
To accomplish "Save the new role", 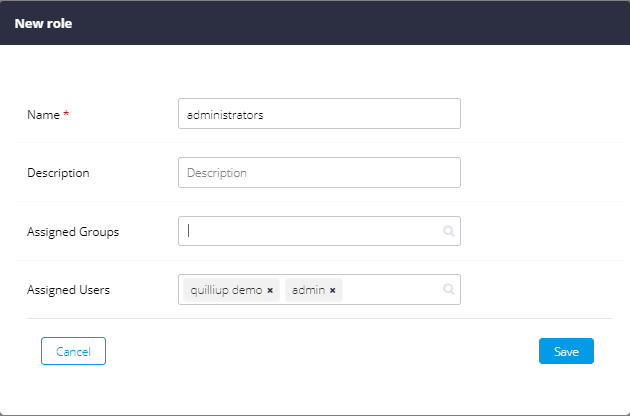I will coord(566,351).
